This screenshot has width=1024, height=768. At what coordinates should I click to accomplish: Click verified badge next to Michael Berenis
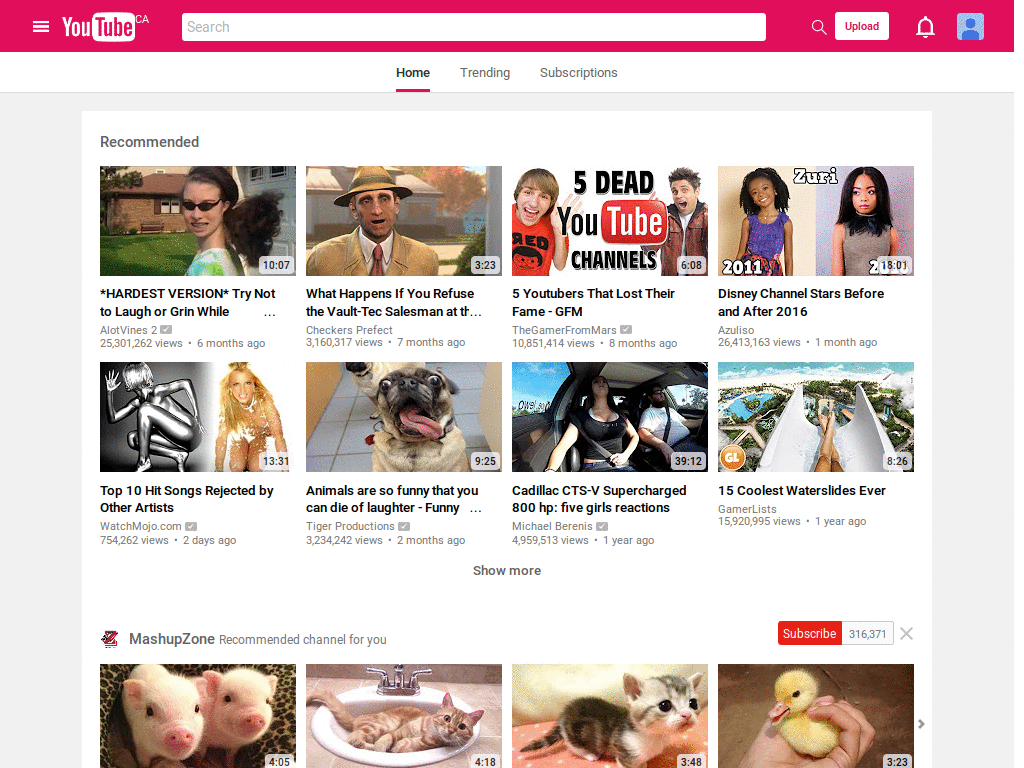[x=602, y=526]
